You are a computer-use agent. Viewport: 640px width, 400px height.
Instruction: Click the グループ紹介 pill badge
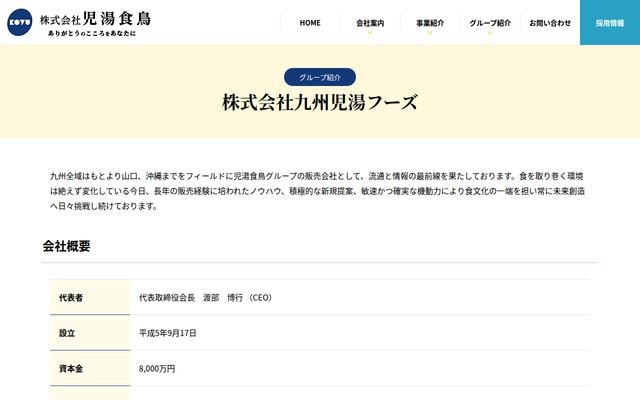pos(320,77)
